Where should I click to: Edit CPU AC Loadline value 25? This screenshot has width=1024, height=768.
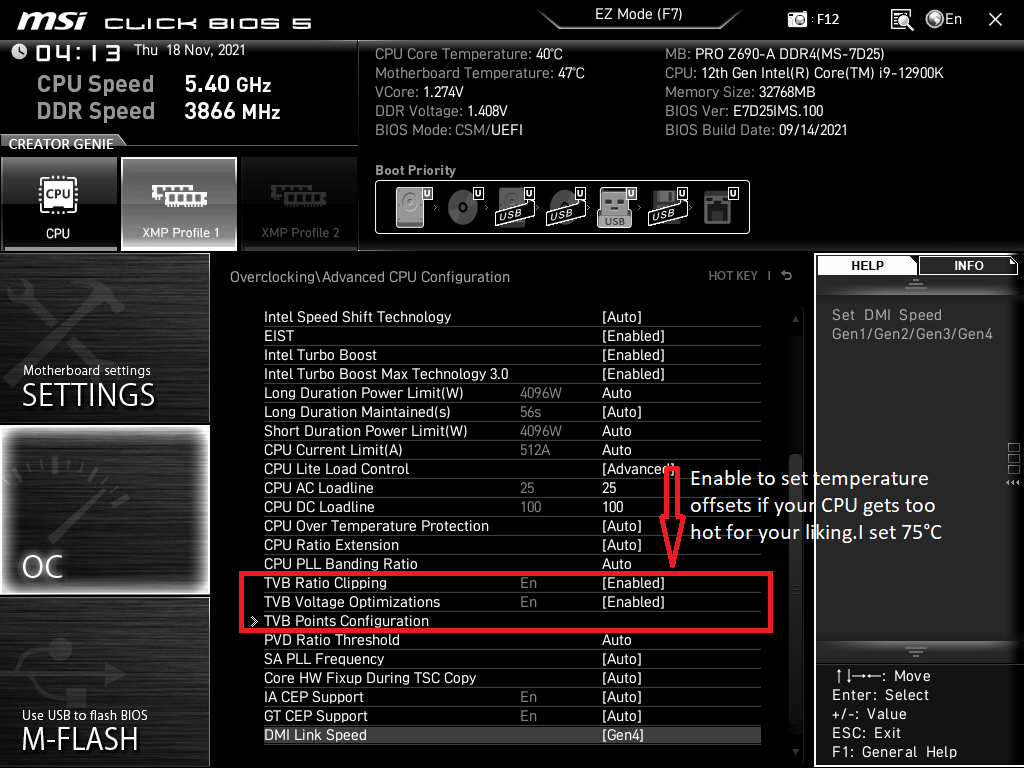[609, 488]
